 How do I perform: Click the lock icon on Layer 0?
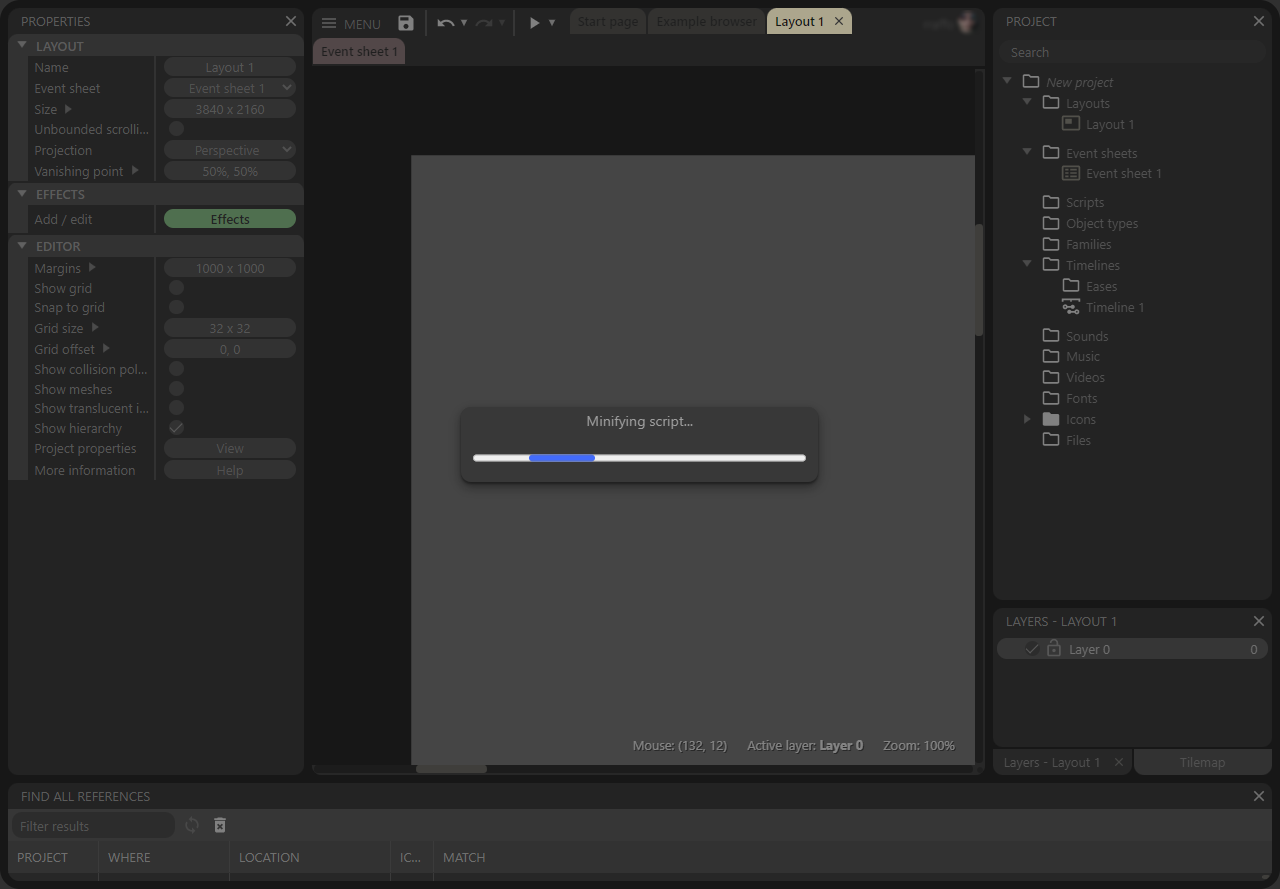[1053, 648]
